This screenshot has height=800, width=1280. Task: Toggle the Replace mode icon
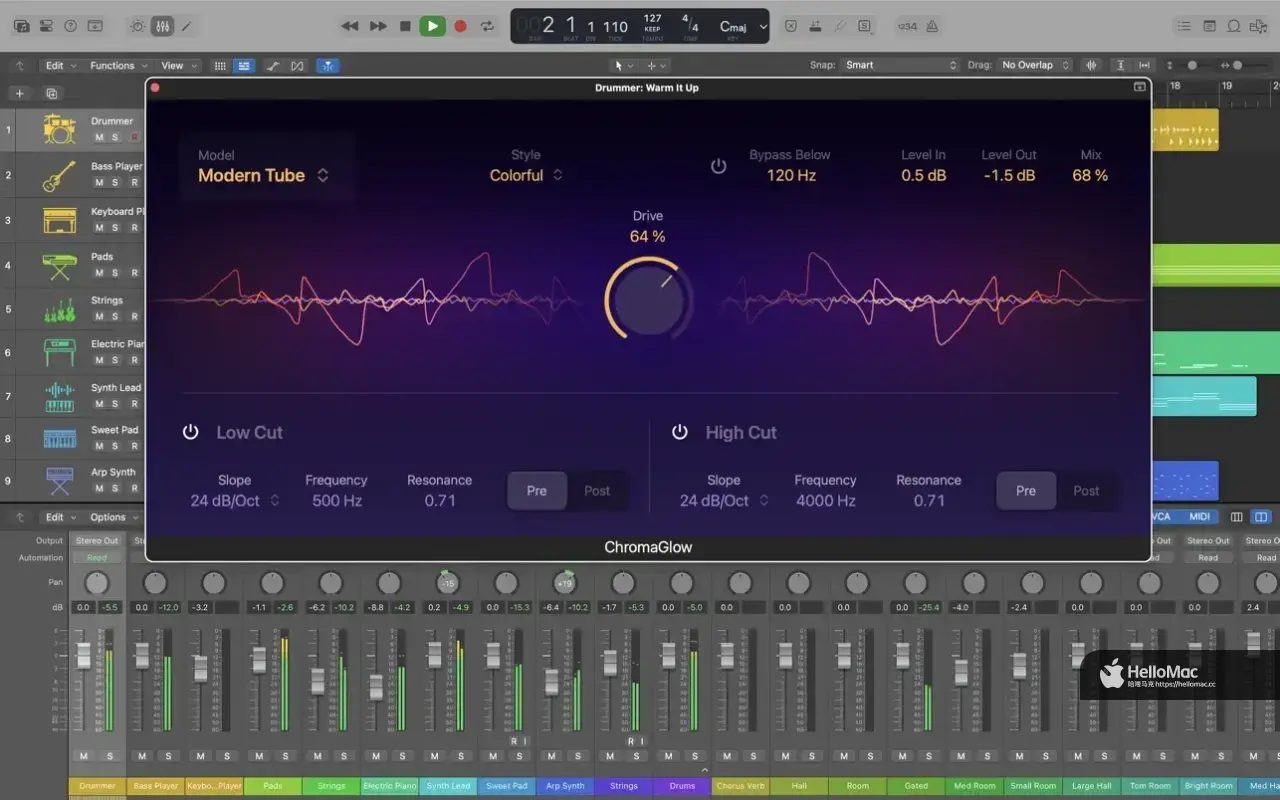[791, 26]
